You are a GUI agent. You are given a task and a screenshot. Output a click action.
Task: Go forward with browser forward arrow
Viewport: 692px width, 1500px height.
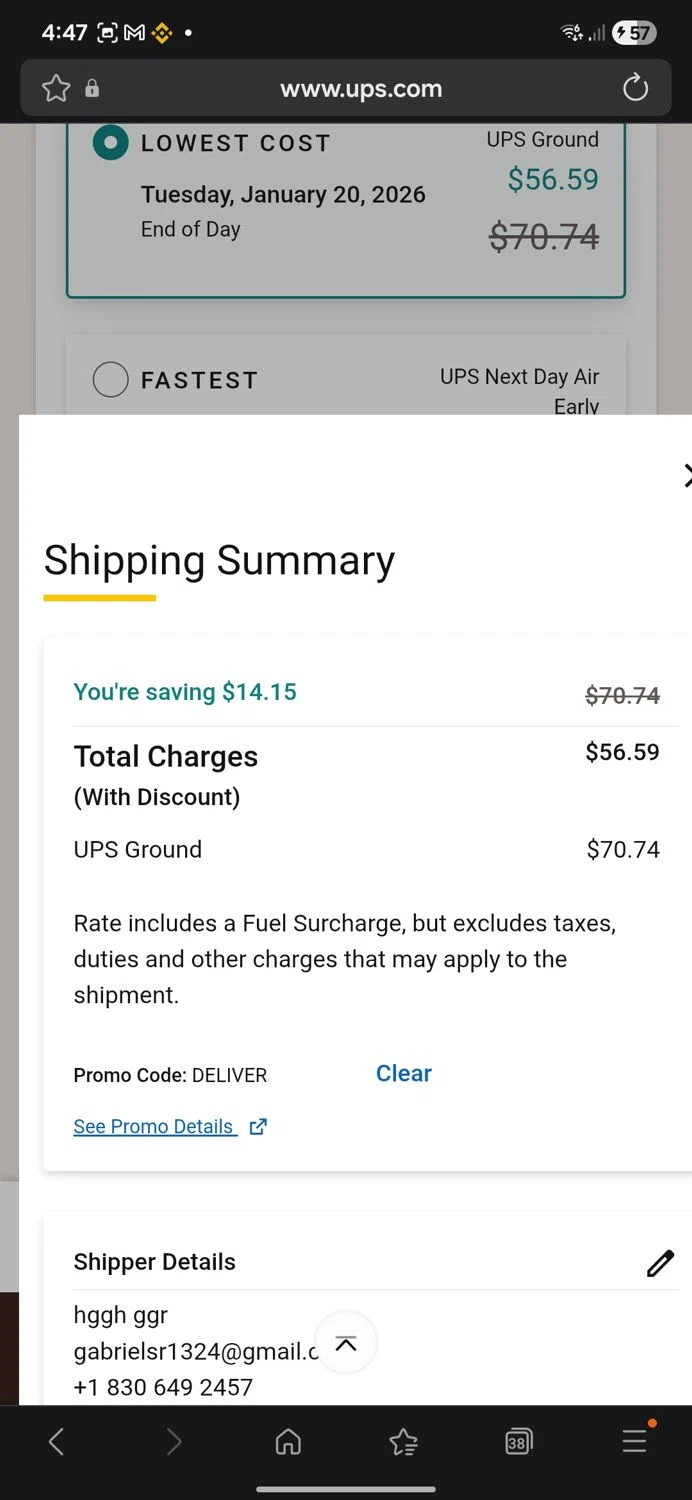(x=174, y=1441)
